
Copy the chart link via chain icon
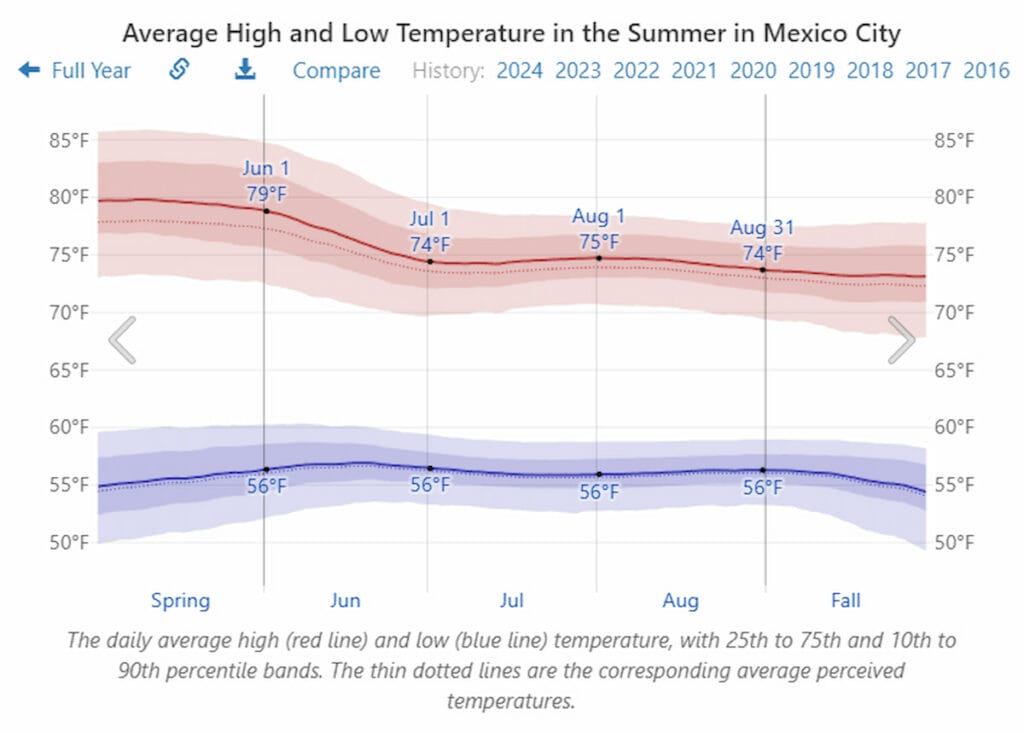coord(179,70)
